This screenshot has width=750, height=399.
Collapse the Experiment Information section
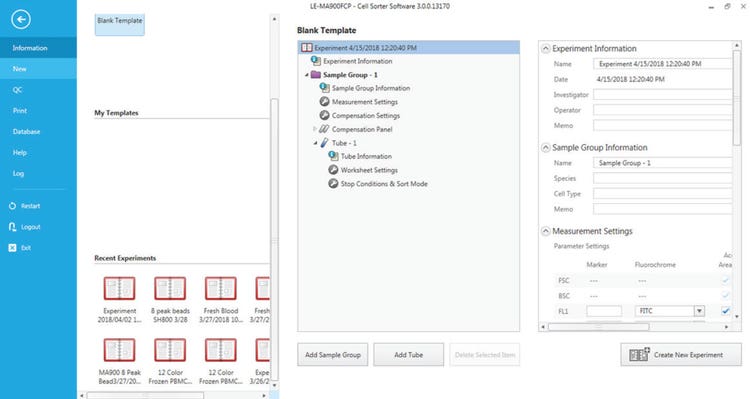pos(545,48)
